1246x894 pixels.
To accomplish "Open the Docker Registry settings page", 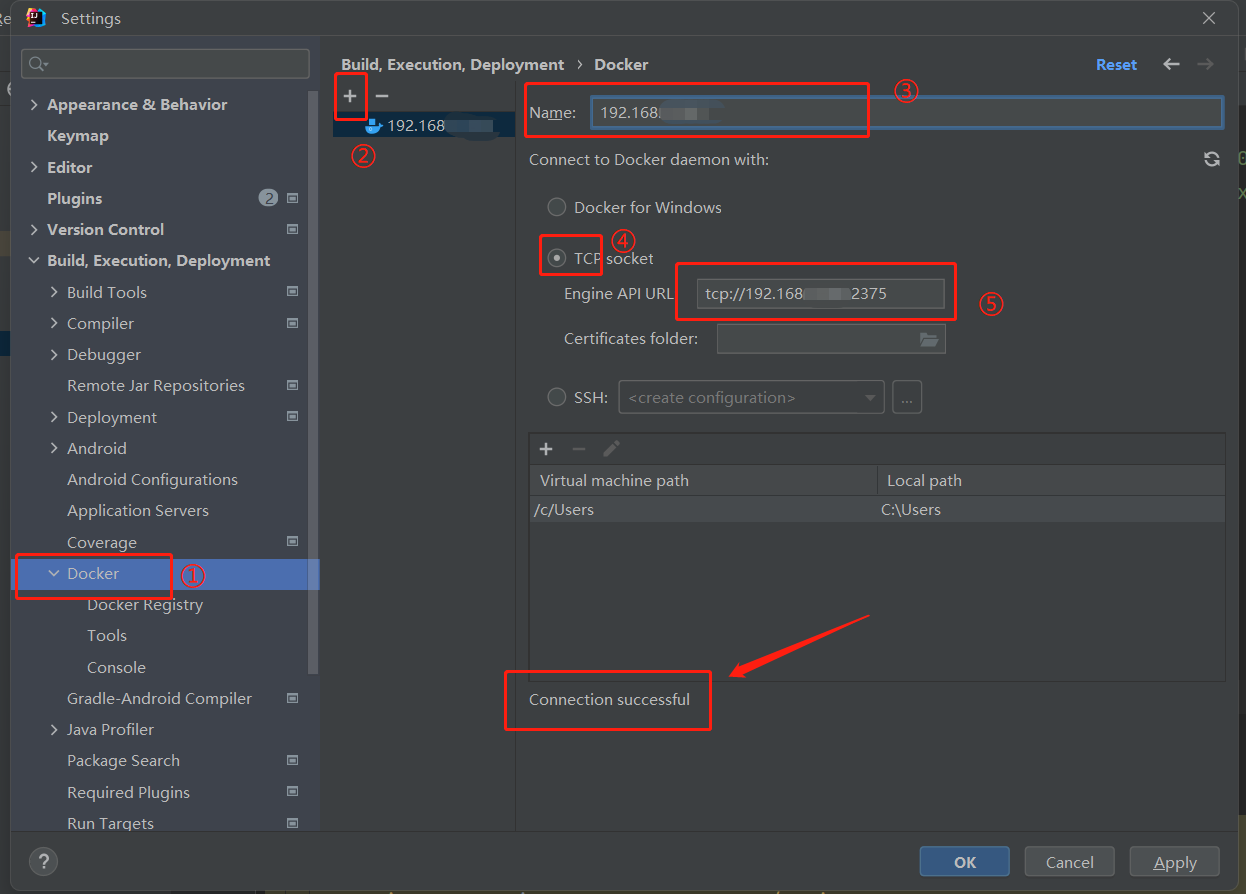I will pyautogui.click(x=145, y=604).
